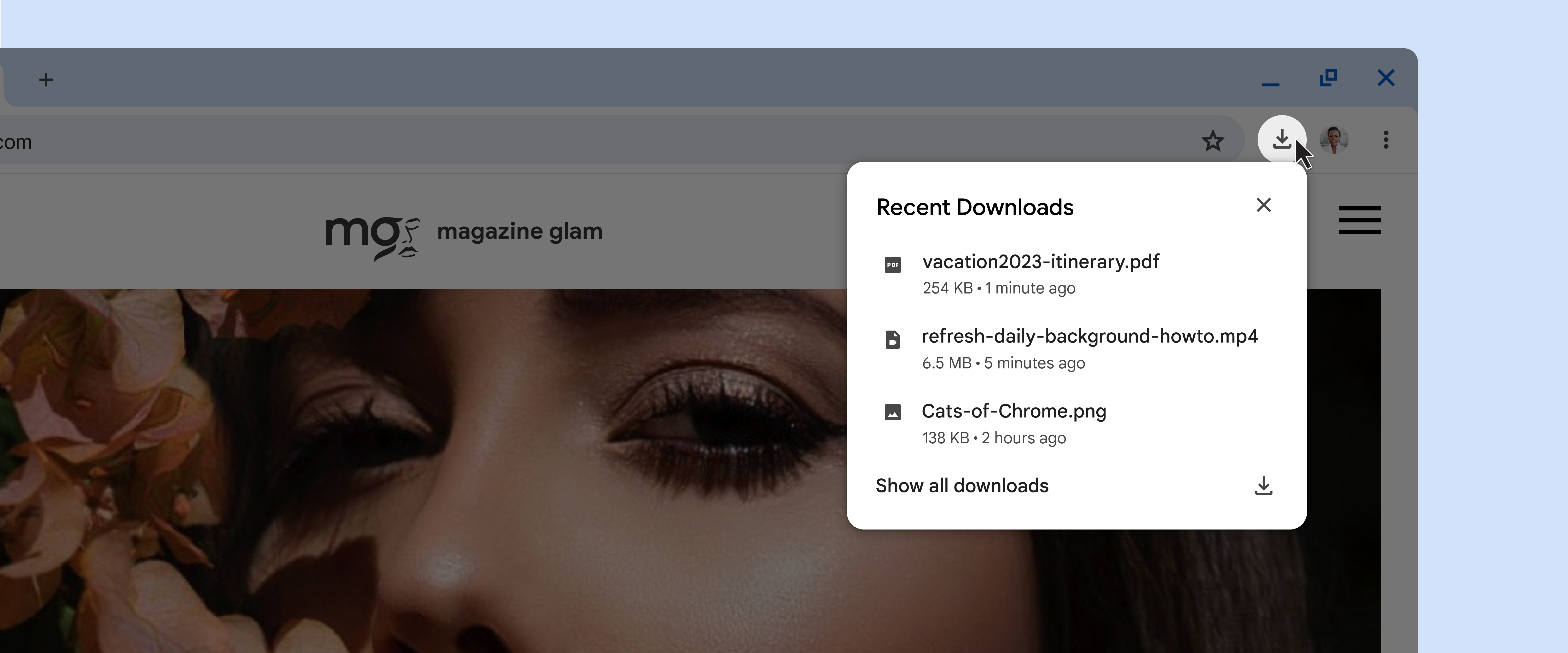The height and width of the screenshot is (653, 1568).
Task: Click download icon beside Show all downloads
Action: [x=1264, y=486]
